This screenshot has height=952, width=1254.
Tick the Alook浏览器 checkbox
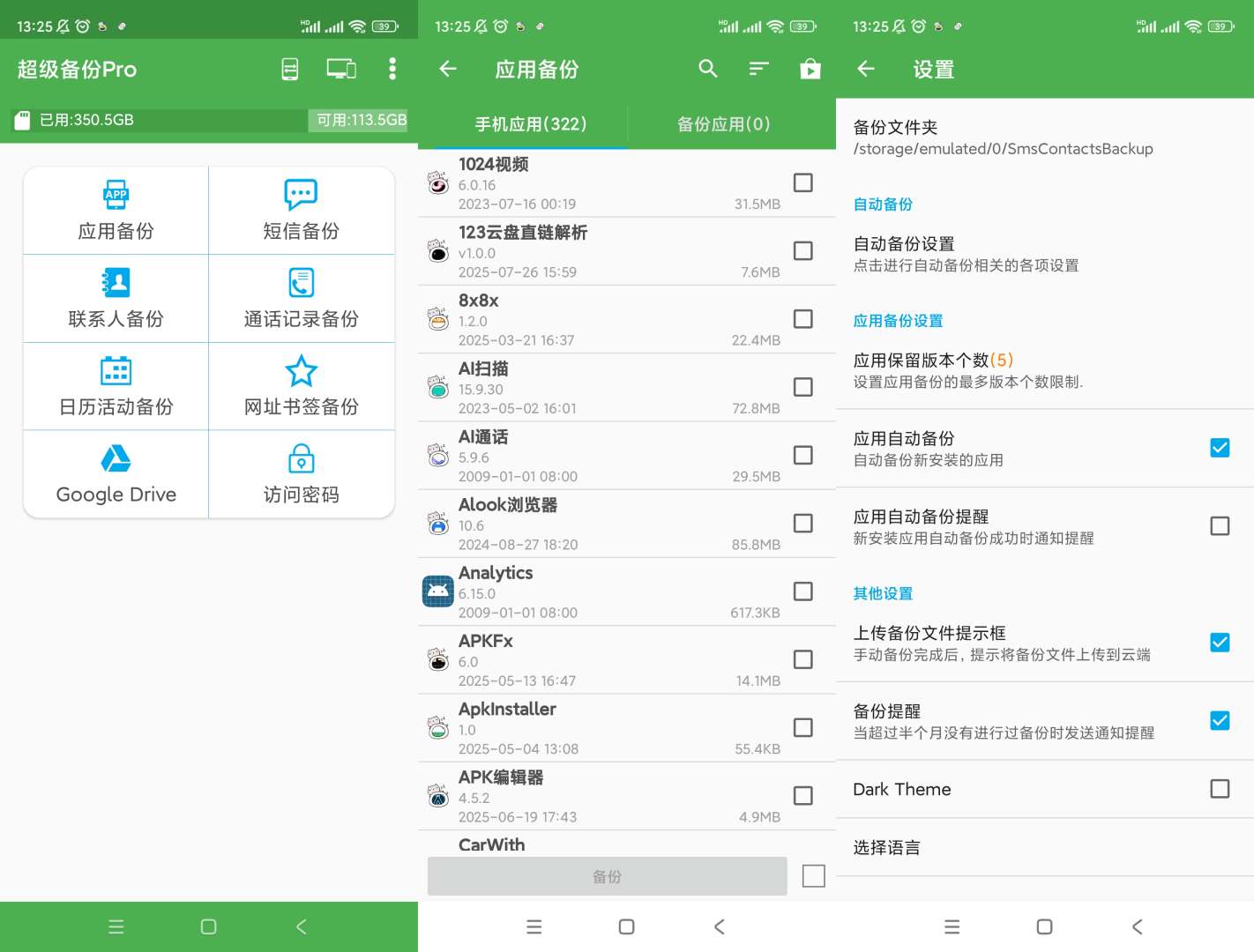click(803, 524)
